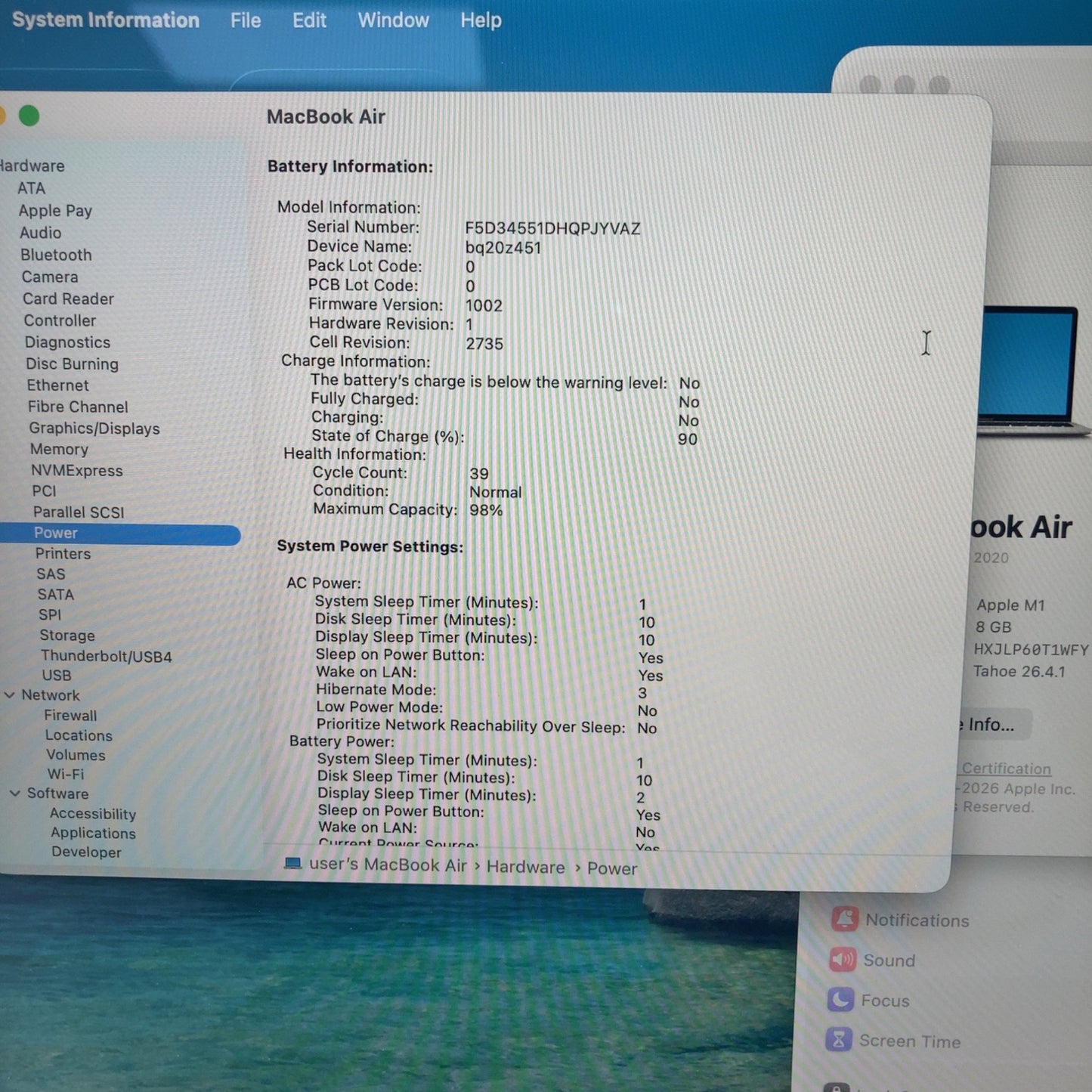The width and height of the screenshot is (1092, 1092).
Task: Select Storage in the sidebar
Action: (67, 635)
